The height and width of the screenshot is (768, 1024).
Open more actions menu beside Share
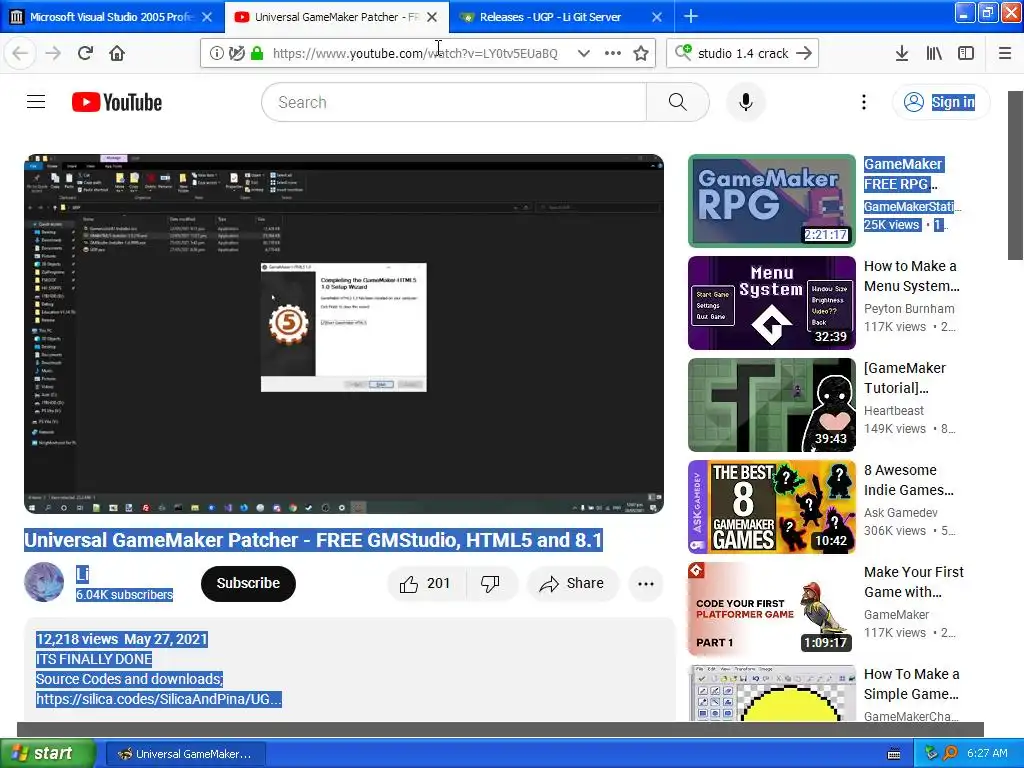pos(646,583)
